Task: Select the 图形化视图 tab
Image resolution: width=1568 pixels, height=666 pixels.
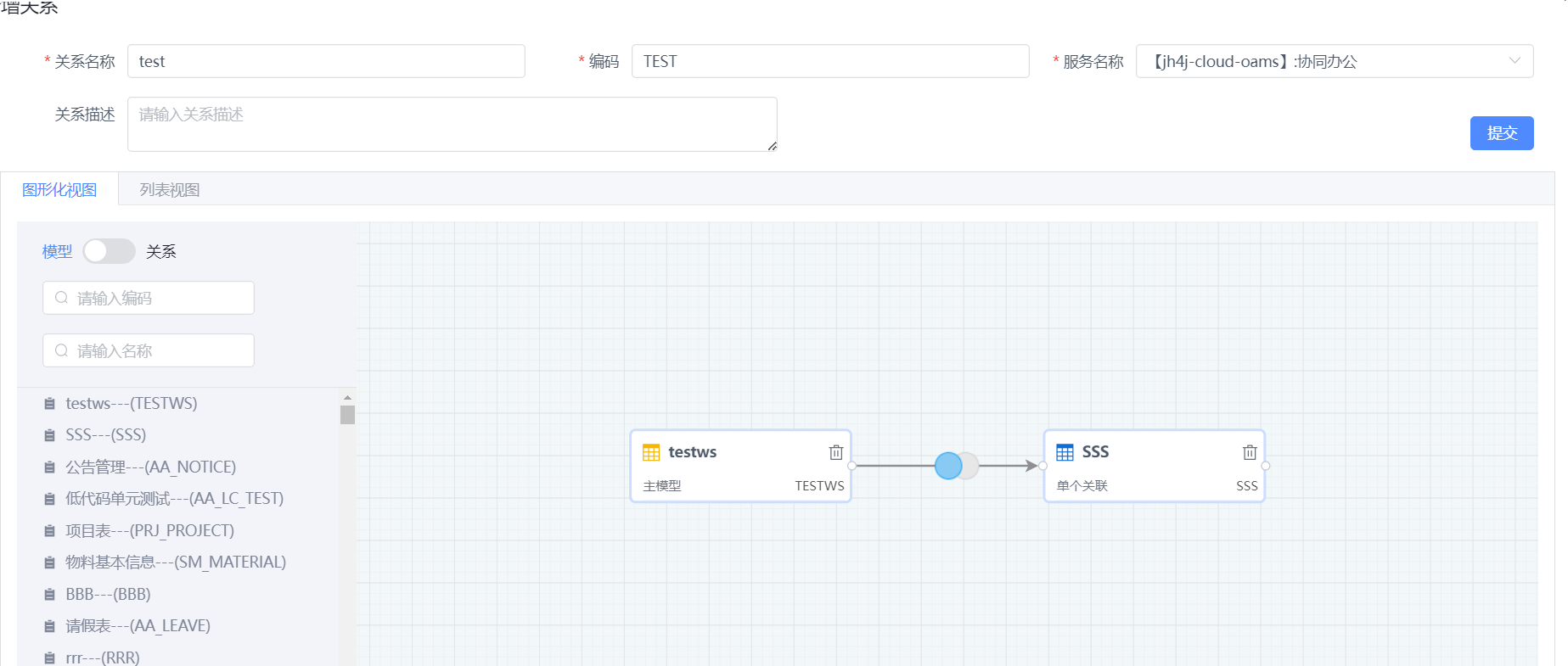Action: tap(59, 190)
